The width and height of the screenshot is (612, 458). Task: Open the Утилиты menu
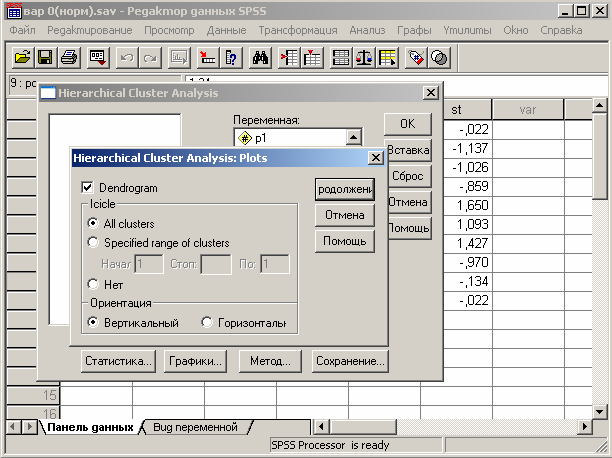coord(467,30)
